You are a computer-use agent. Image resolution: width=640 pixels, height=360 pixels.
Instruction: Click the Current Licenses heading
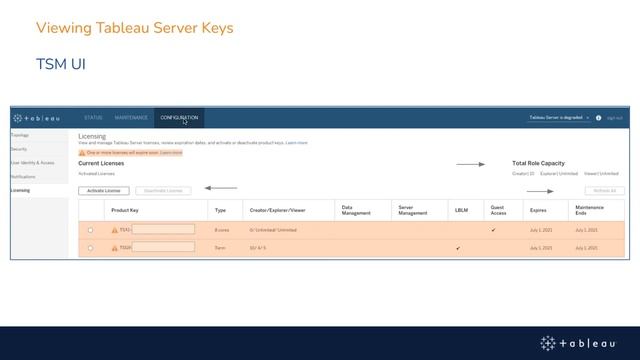(x=101, y=163)
